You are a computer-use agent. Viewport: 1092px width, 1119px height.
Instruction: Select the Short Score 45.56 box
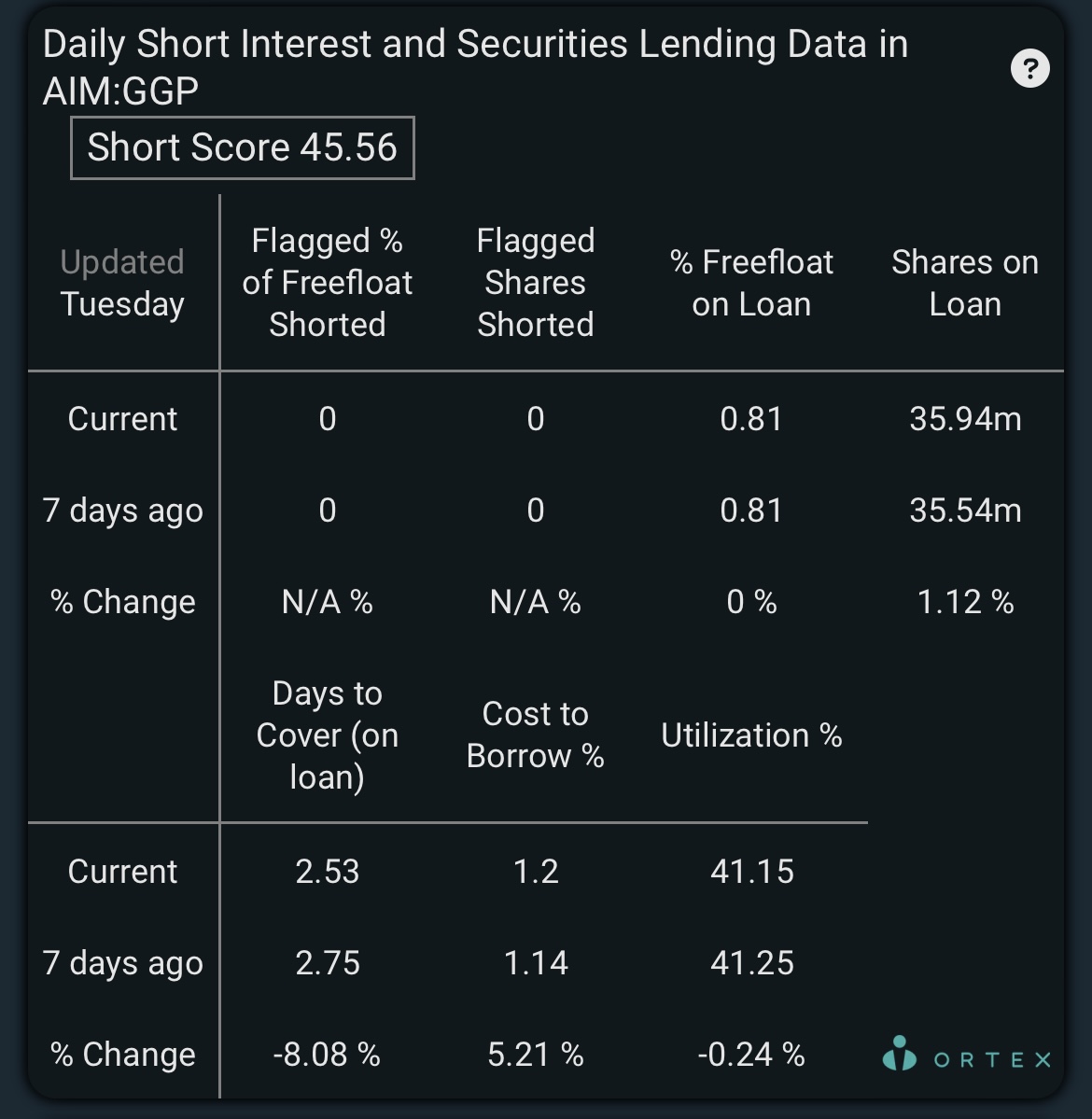pyautogui.click(x=242, y=147)
